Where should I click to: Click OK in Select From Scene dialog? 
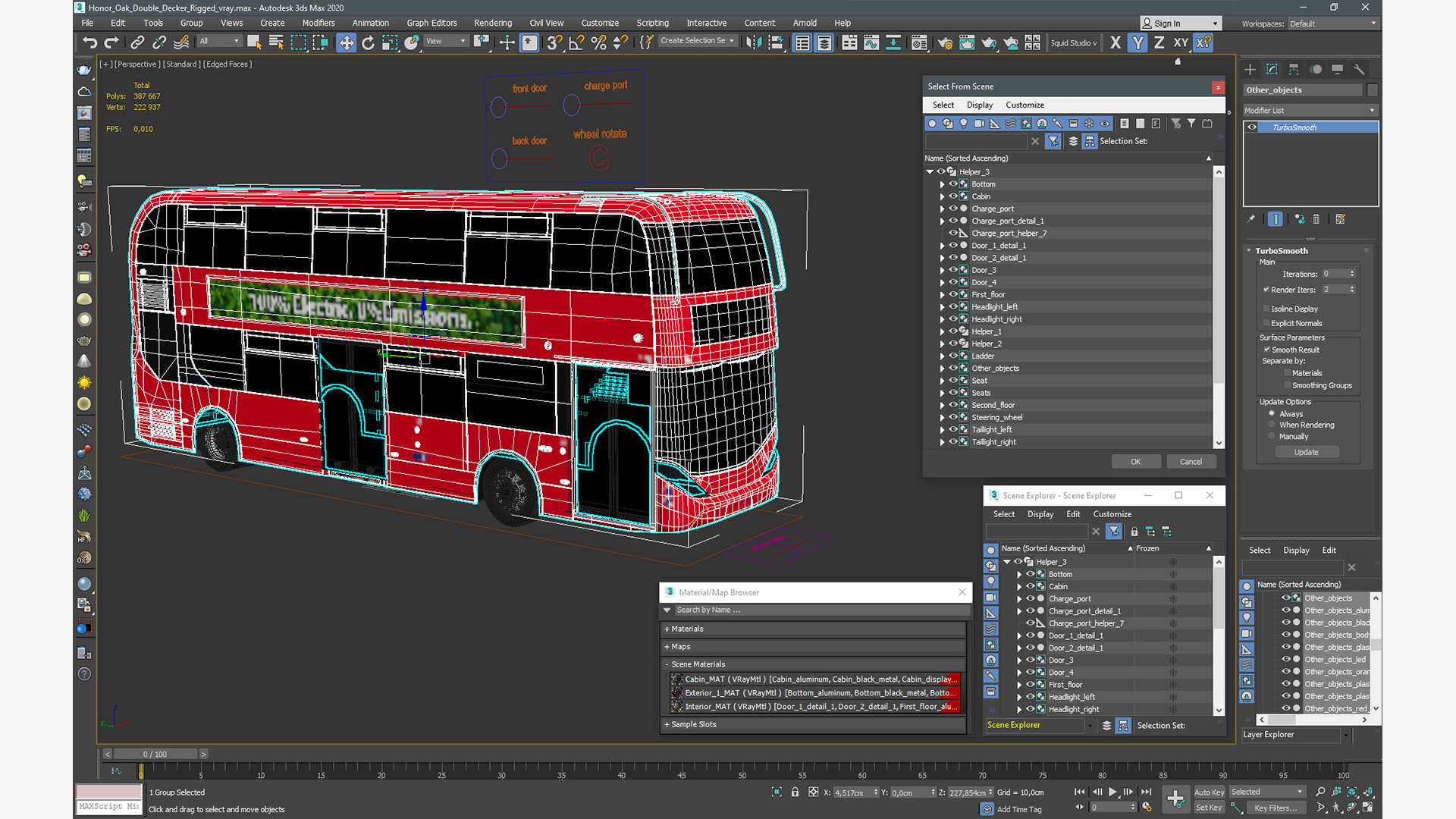[1135, 462]
